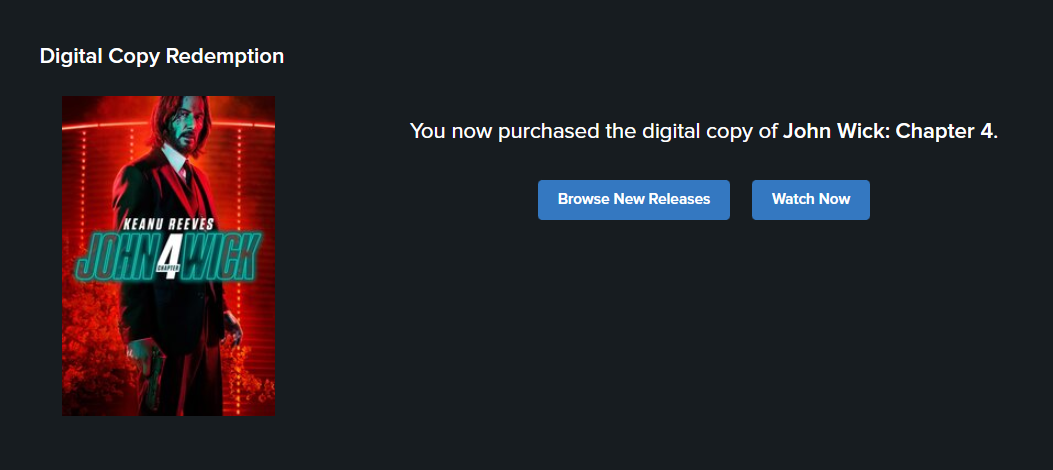
Task: Click the Browse New Releases button
Action: [x=633, y=199]
